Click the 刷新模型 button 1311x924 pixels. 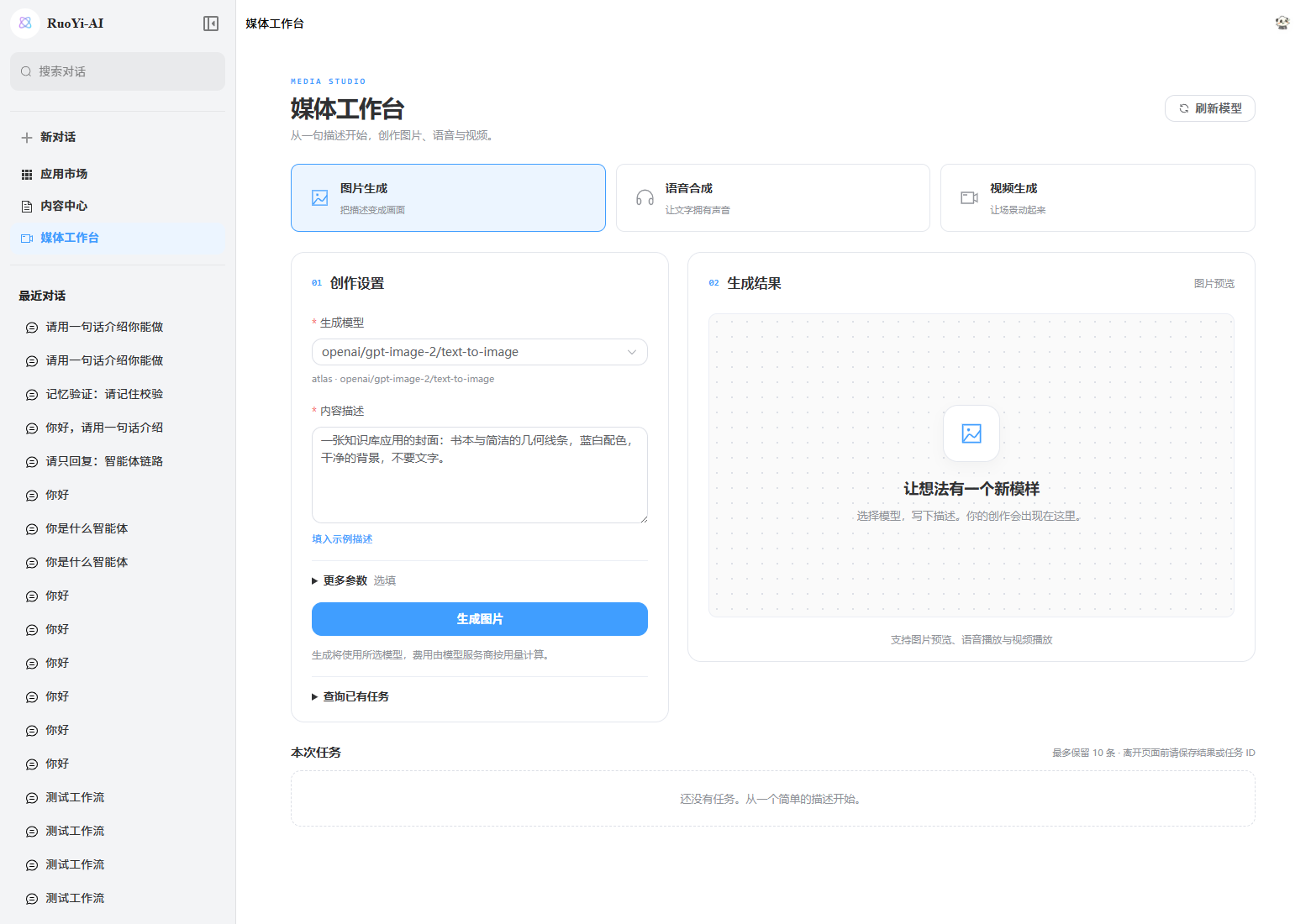[x=1210, y=108]
